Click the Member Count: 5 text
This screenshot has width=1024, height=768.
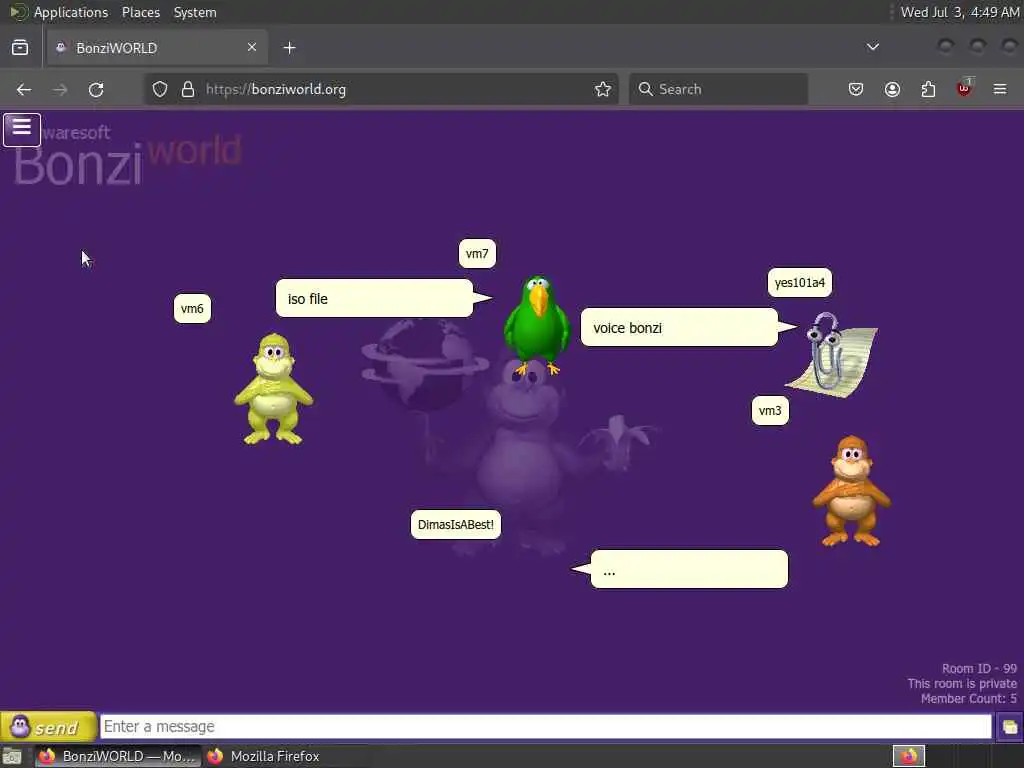(968, 699)
